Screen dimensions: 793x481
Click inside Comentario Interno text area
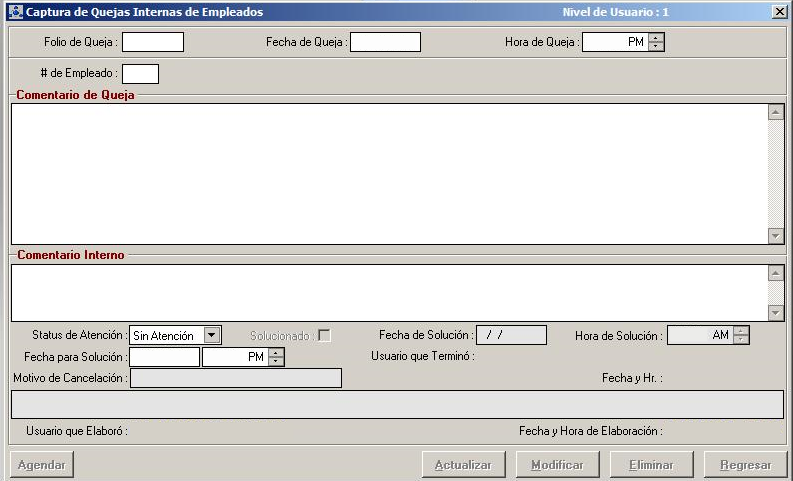coord(388,292)
